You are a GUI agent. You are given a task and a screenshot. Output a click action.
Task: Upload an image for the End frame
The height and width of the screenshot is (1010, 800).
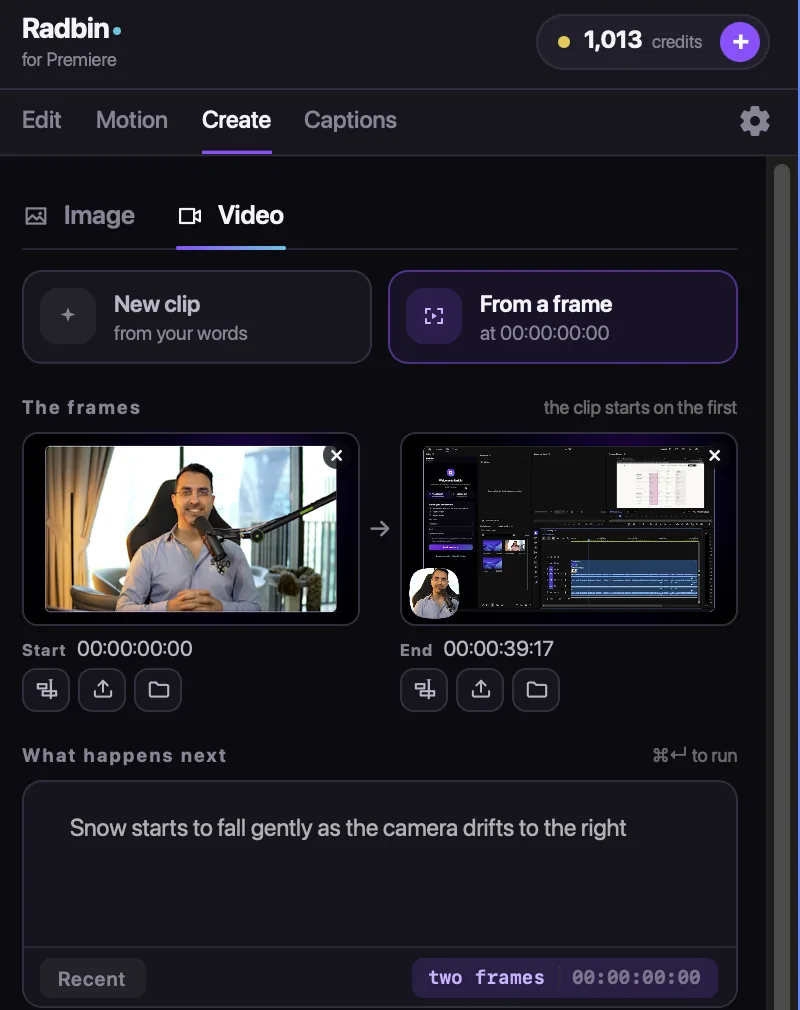tap(481, 690)
